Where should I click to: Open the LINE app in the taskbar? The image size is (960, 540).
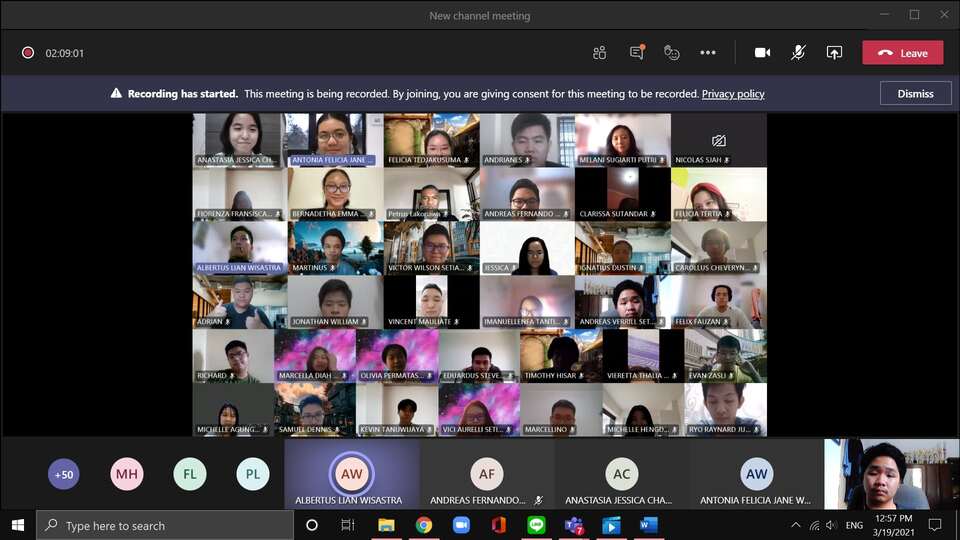point(536,525)
